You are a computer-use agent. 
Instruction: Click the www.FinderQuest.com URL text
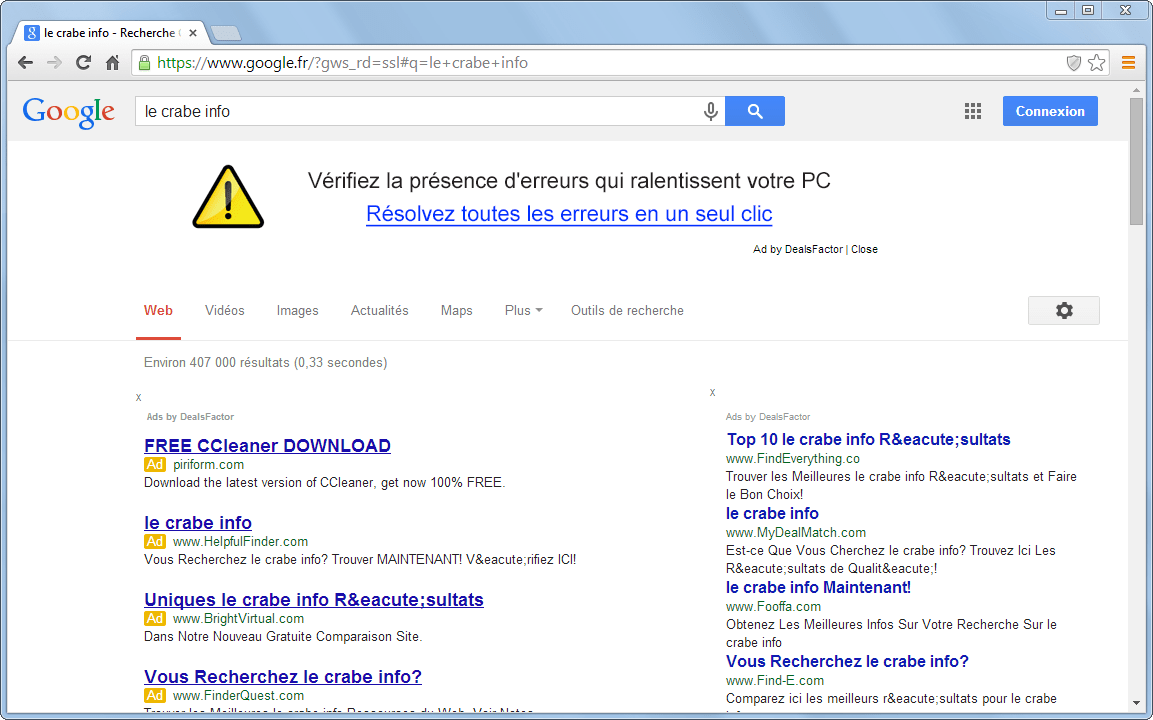click(x=238, y=696)
